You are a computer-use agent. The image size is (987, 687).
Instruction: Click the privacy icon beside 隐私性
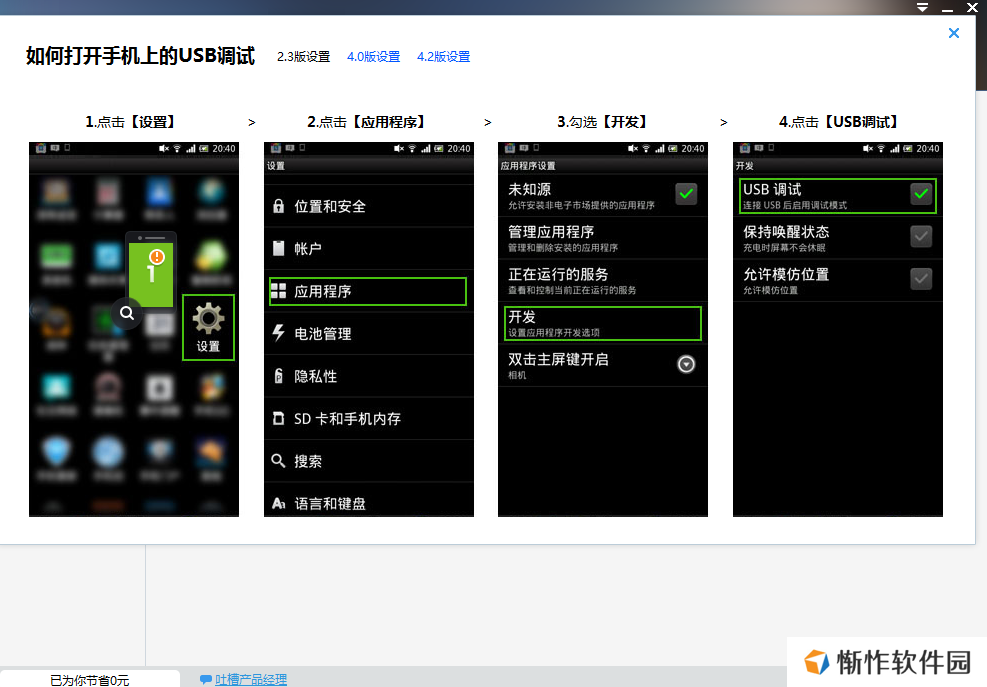point(278,376)
